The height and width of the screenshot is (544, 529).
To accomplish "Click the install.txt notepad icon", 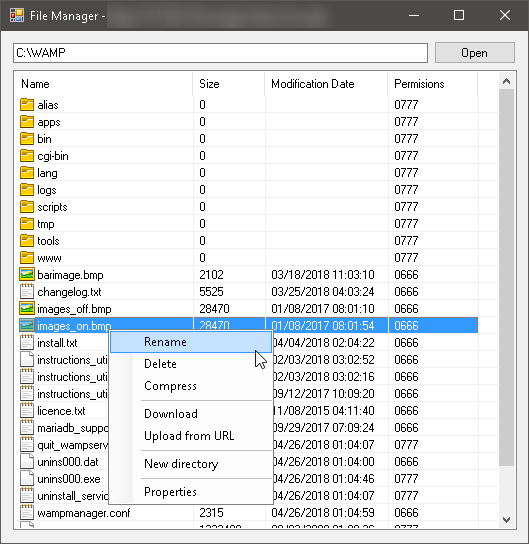I will 27,342.
